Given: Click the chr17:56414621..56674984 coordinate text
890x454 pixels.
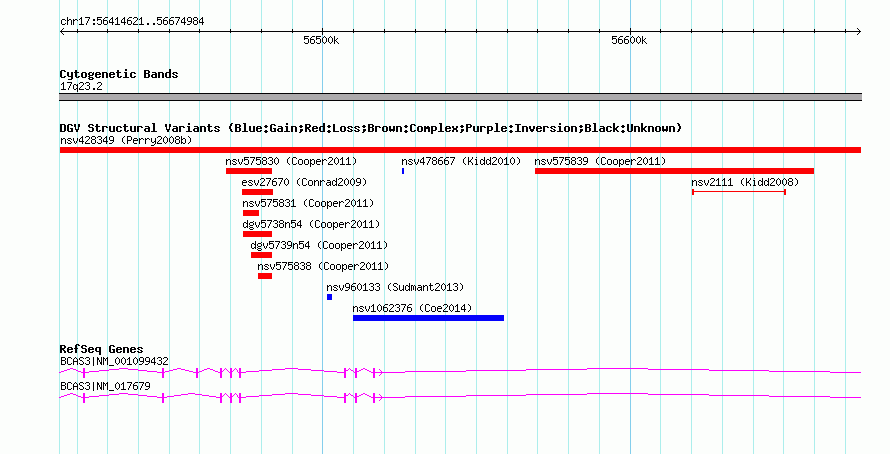Looking at the screenshot, I should pyautogui.click(x=132, y=22).
